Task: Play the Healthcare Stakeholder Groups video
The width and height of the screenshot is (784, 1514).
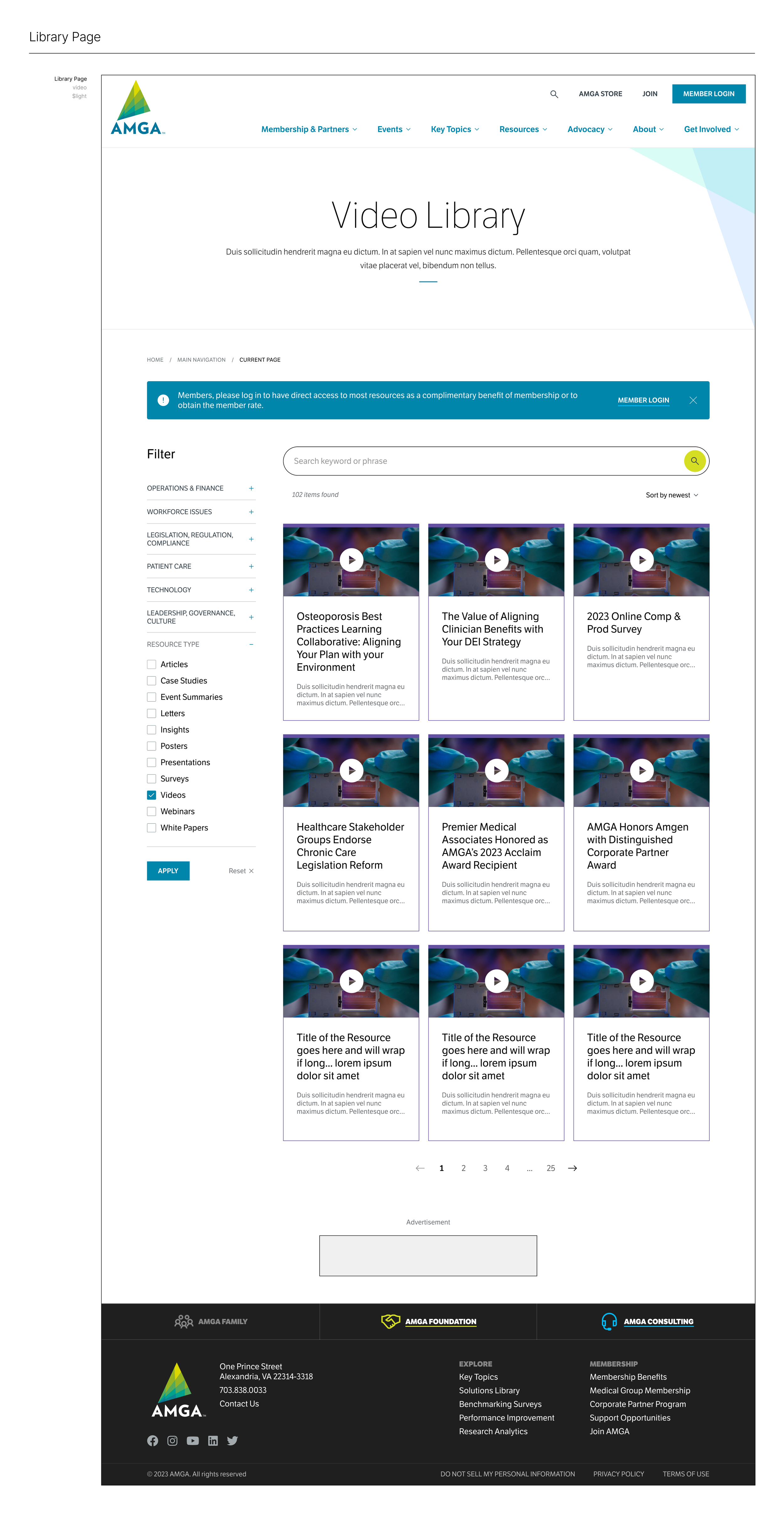Action: [352, 770]
